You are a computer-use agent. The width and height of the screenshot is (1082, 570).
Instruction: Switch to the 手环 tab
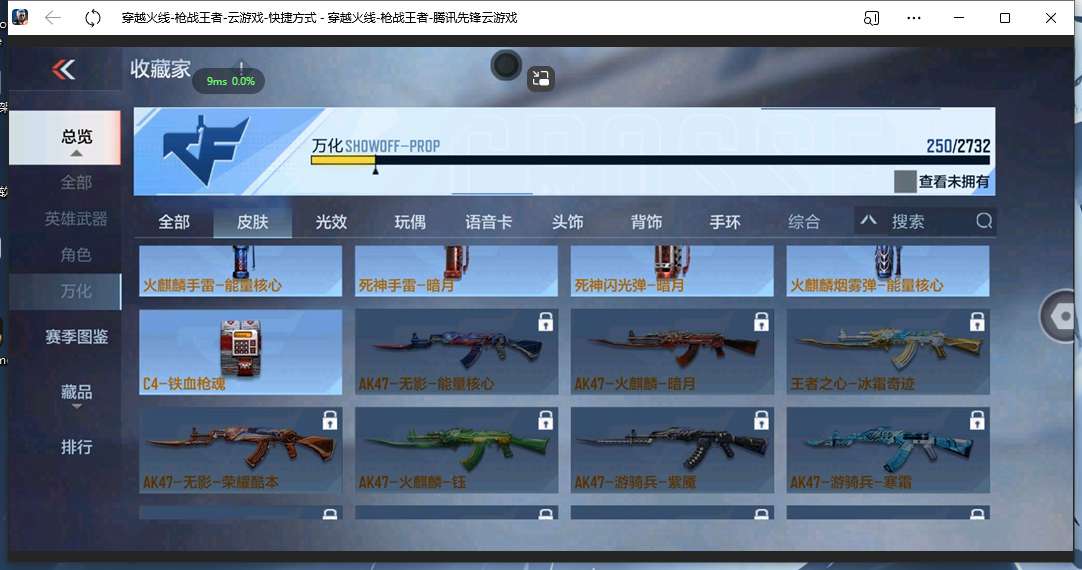(x=725, y=222)
